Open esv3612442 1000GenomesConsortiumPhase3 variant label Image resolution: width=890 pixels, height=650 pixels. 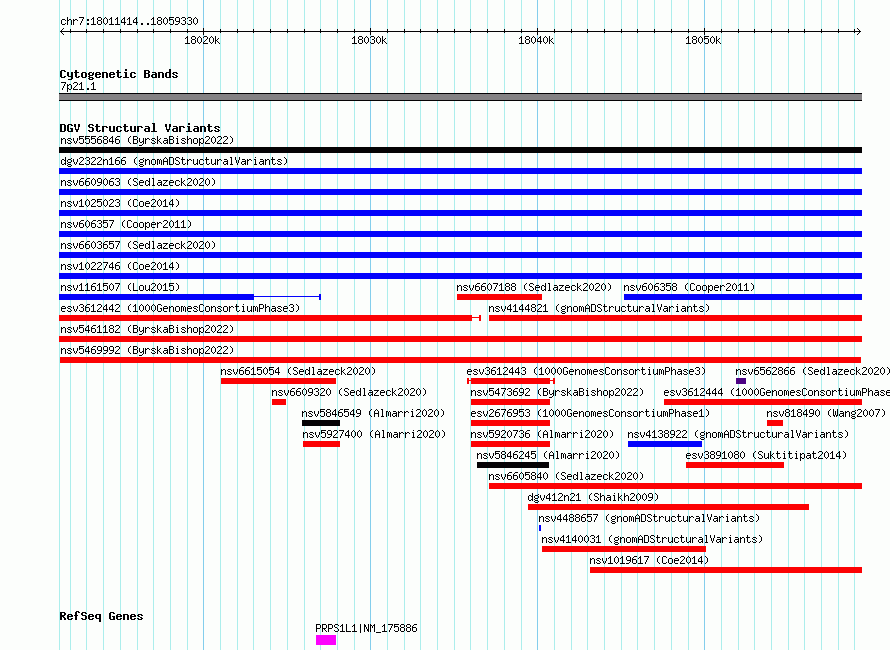pyautogui.click(x=180, y=308)
